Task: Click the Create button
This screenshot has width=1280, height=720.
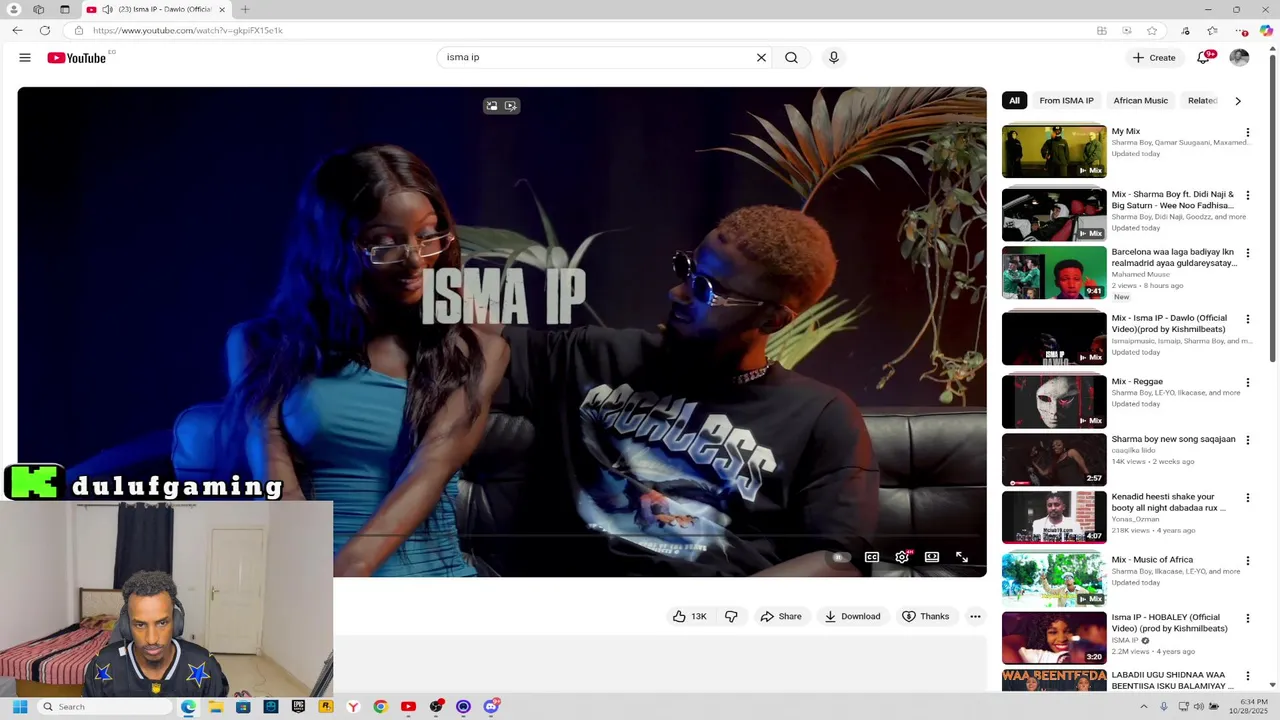Action: pos(1153,58)
